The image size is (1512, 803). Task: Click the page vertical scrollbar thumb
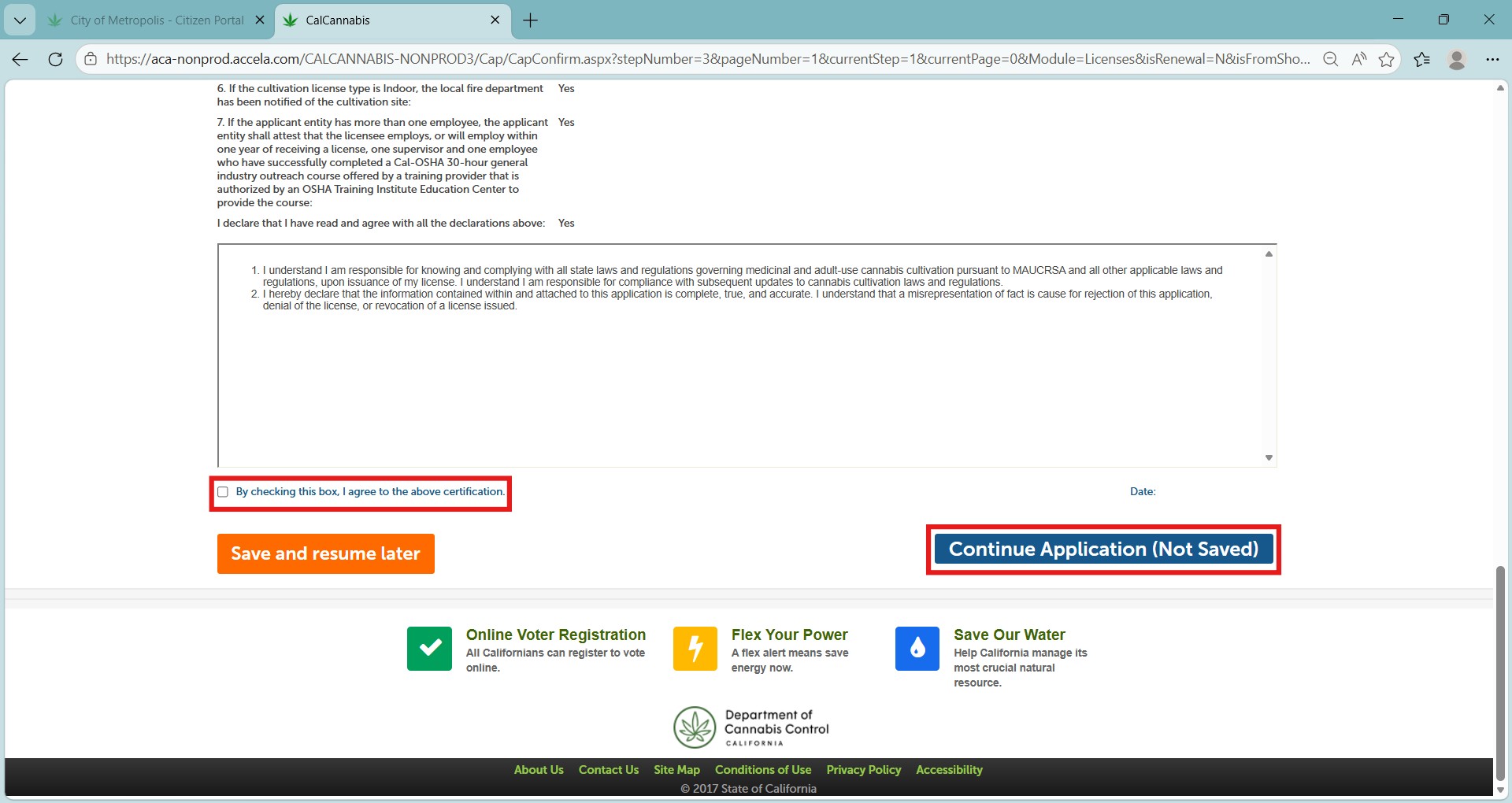[1500, 672]
